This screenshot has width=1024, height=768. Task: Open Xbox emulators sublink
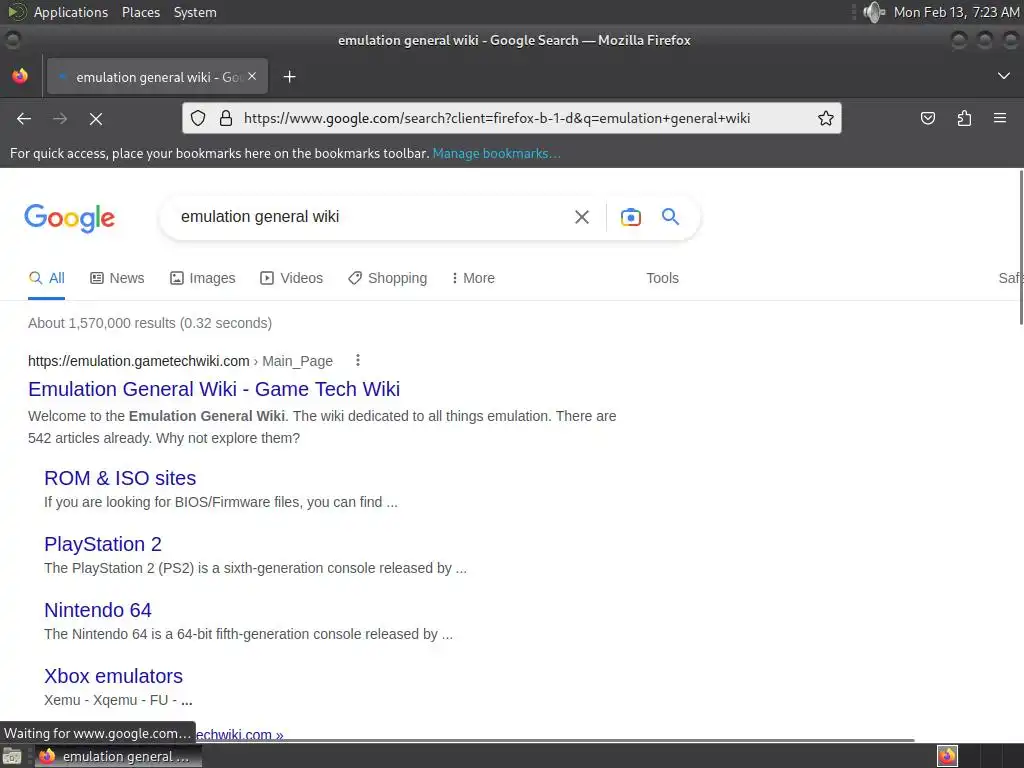tap(114, 676)
